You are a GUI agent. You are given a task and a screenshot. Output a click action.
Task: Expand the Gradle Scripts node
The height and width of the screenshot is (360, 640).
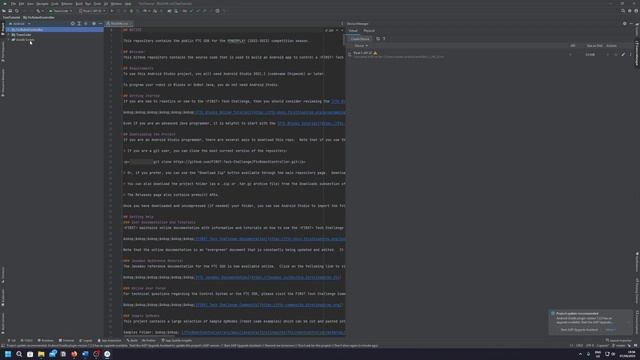point(9,40)
